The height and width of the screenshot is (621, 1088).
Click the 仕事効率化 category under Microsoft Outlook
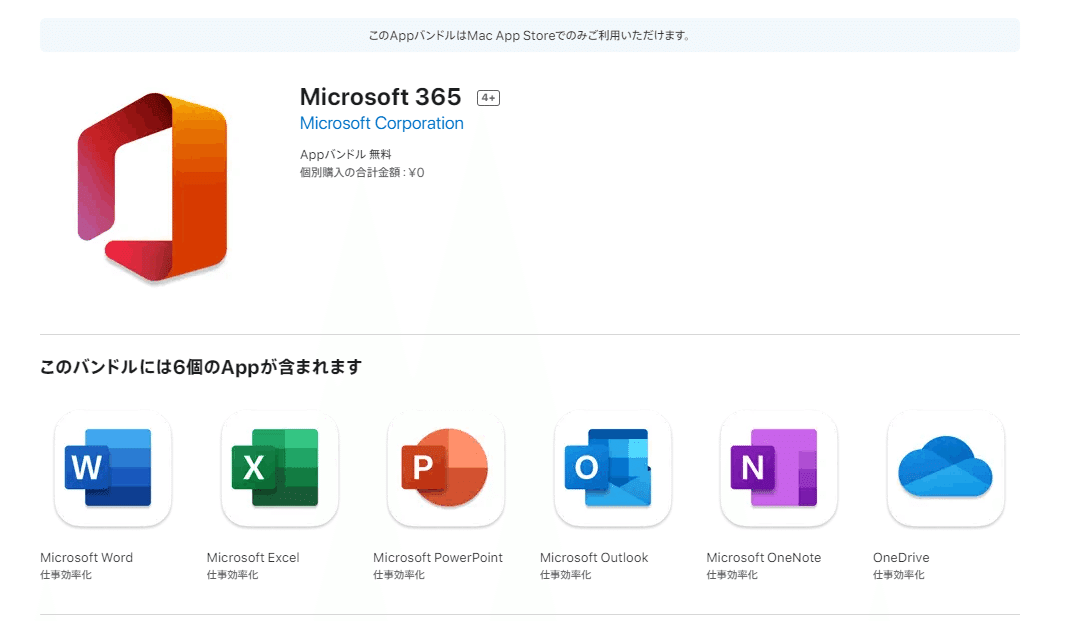[x=566, y=575]
